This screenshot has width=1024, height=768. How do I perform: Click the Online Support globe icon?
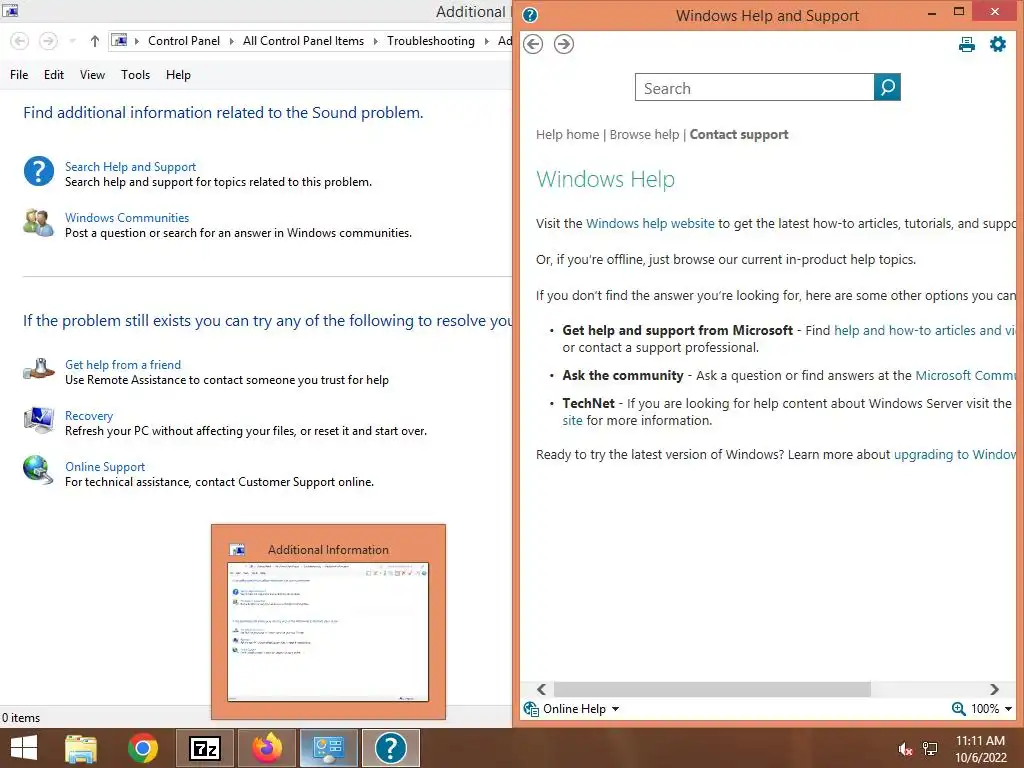pyautogui.click(x=39, y=470)
